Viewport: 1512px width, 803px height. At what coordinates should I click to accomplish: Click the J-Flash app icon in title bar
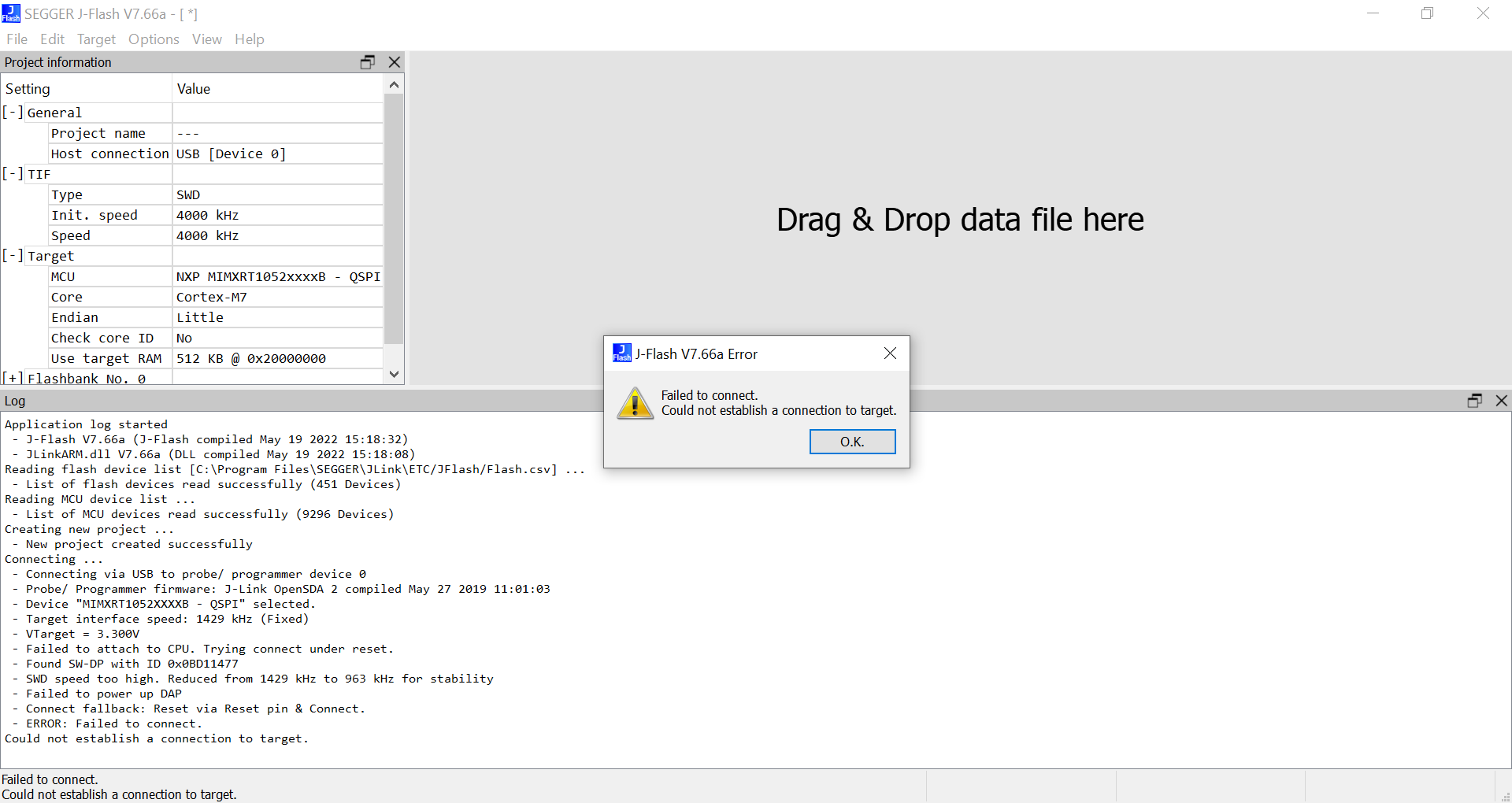point(11,13)
